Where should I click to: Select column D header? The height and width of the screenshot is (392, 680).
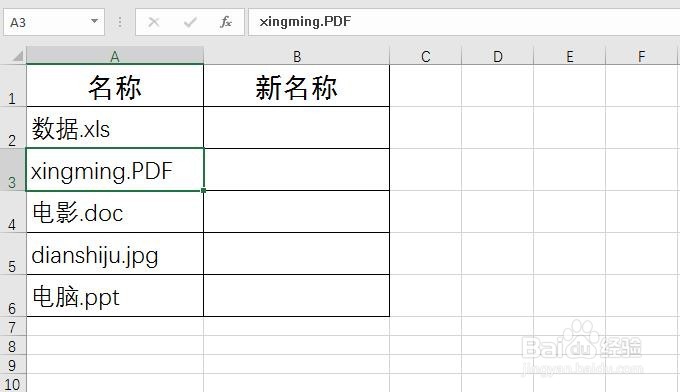(497, 56)
